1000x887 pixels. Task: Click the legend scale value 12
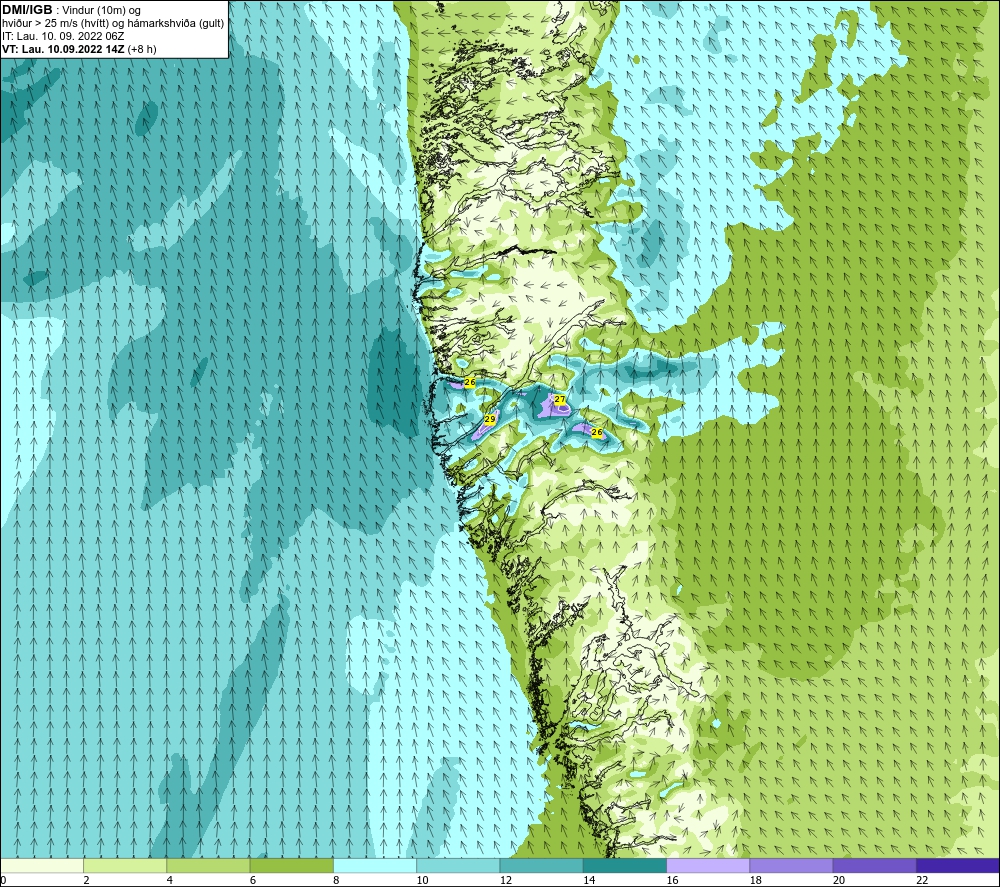[506, 880]
